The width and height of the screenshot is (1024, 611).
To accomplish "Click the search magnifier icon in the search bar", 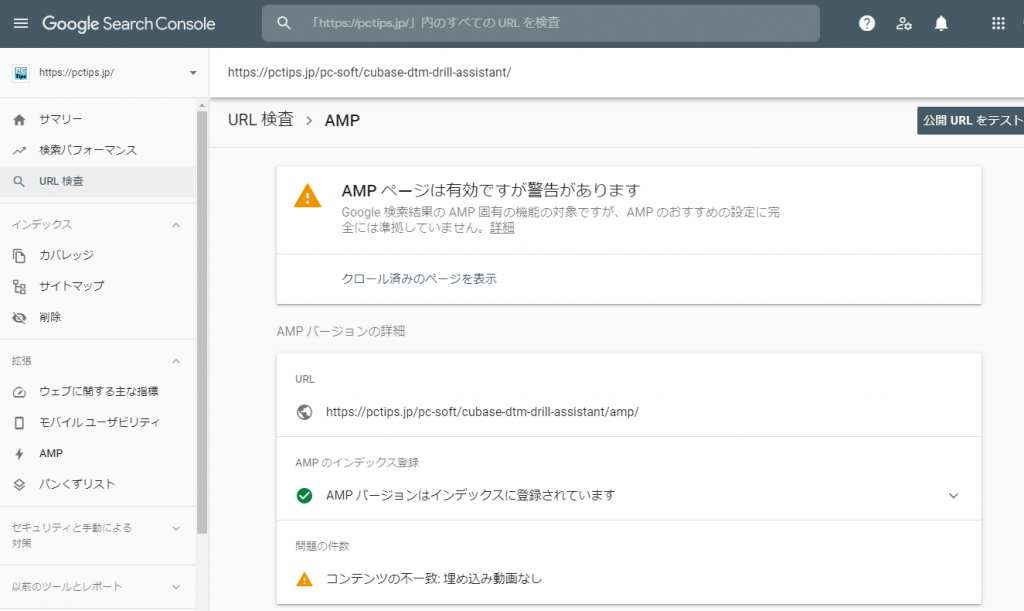I will click(283, 23).
